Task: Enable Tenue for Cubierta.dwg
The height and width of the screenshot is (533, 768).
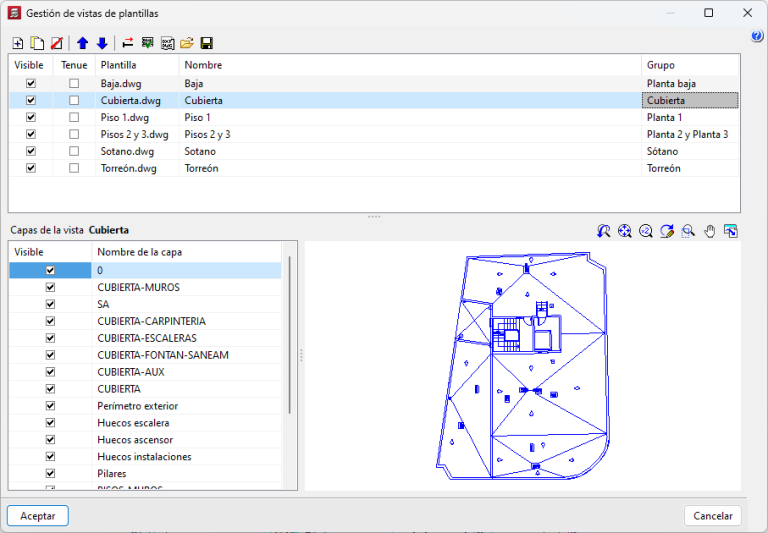Action: pyautogui.click(x=74, y=100)
